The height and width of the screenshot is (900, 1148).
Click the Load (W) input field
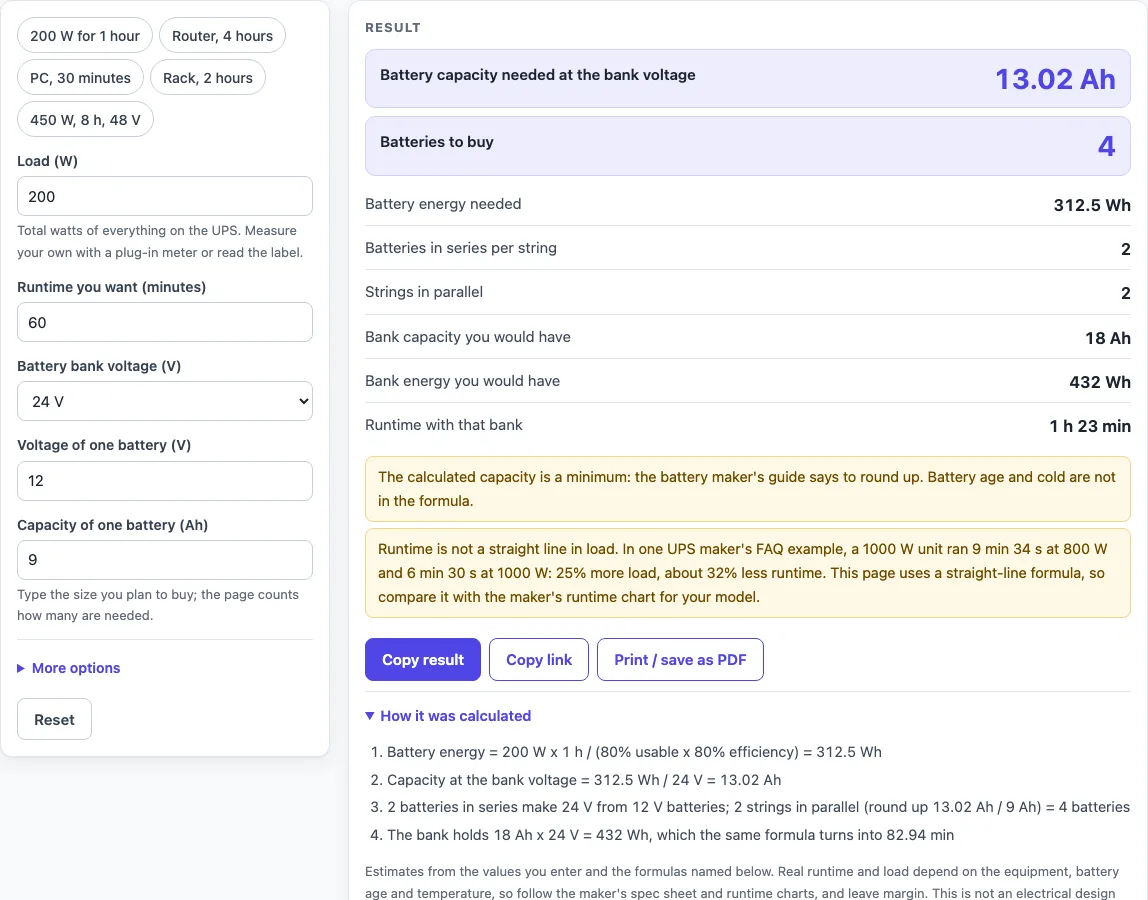[165, 196]
